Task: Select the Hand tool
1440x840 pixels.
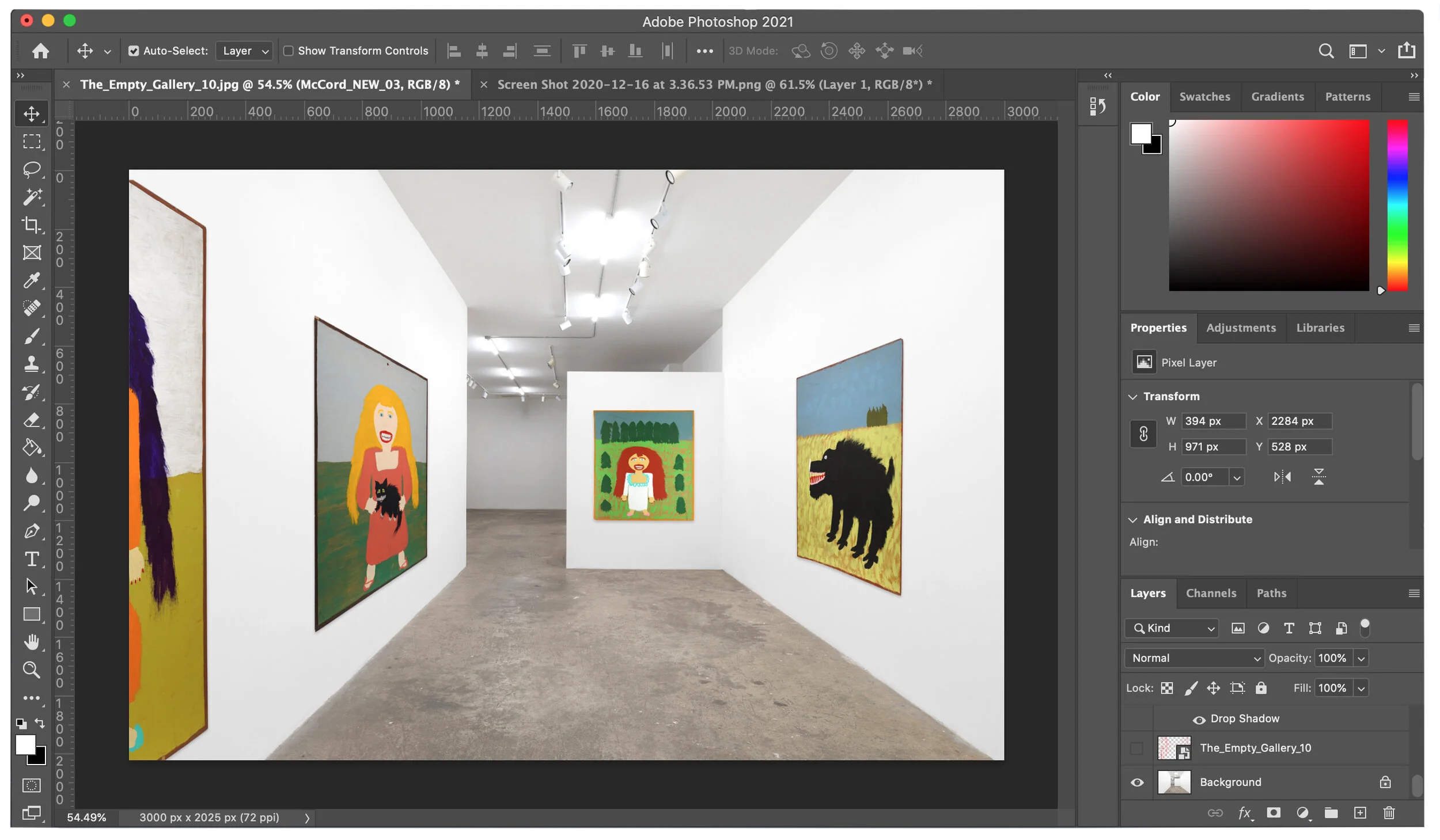Action: (x=32, y=642)
